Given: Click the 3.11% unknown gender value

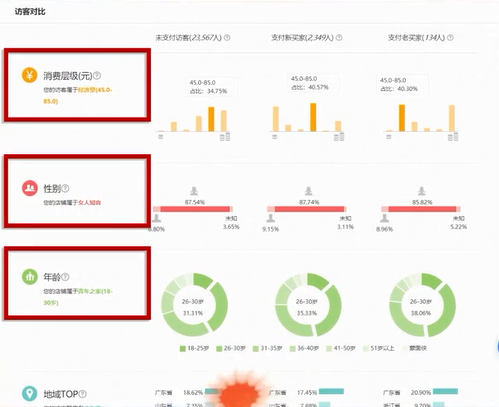Looking at the screenshot, I should click(x=345, y=227).
